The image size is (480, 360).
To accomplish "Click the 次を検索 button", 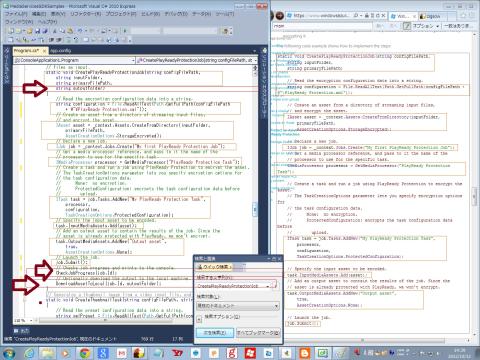I will tap(215, 333).
